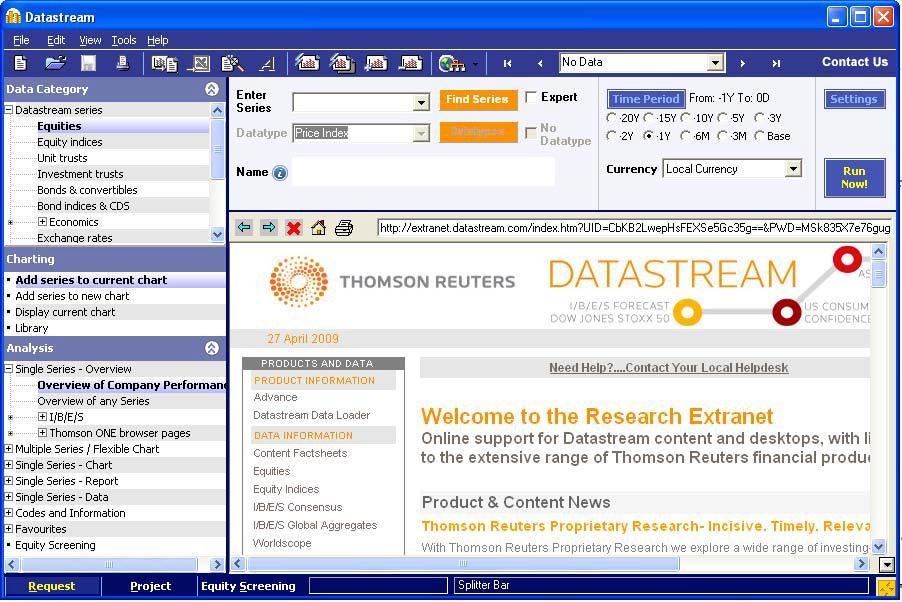Viewport: 902px width, 602px height.
Task: Click the export chart image toolbar icon
Action: coord(198,63)
